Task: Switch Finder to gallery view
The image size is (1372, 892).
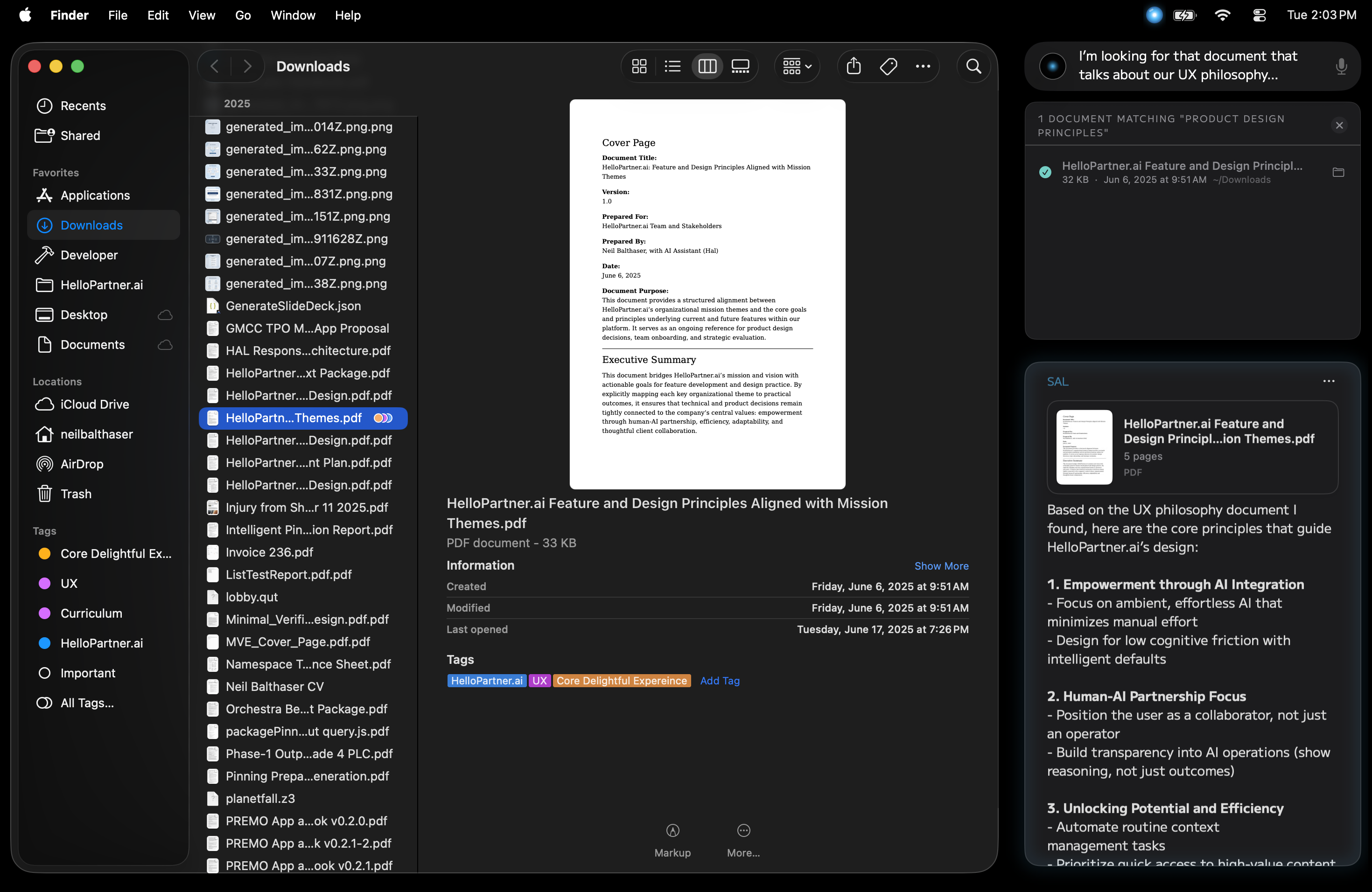Action: [740, 66]
